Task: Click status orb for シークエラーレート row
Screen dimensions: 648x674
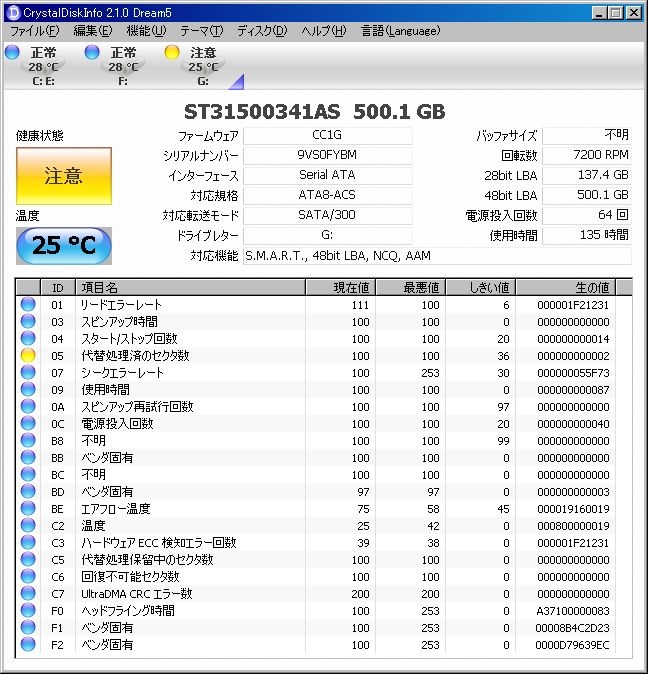Action: click(x=28, y=372)
